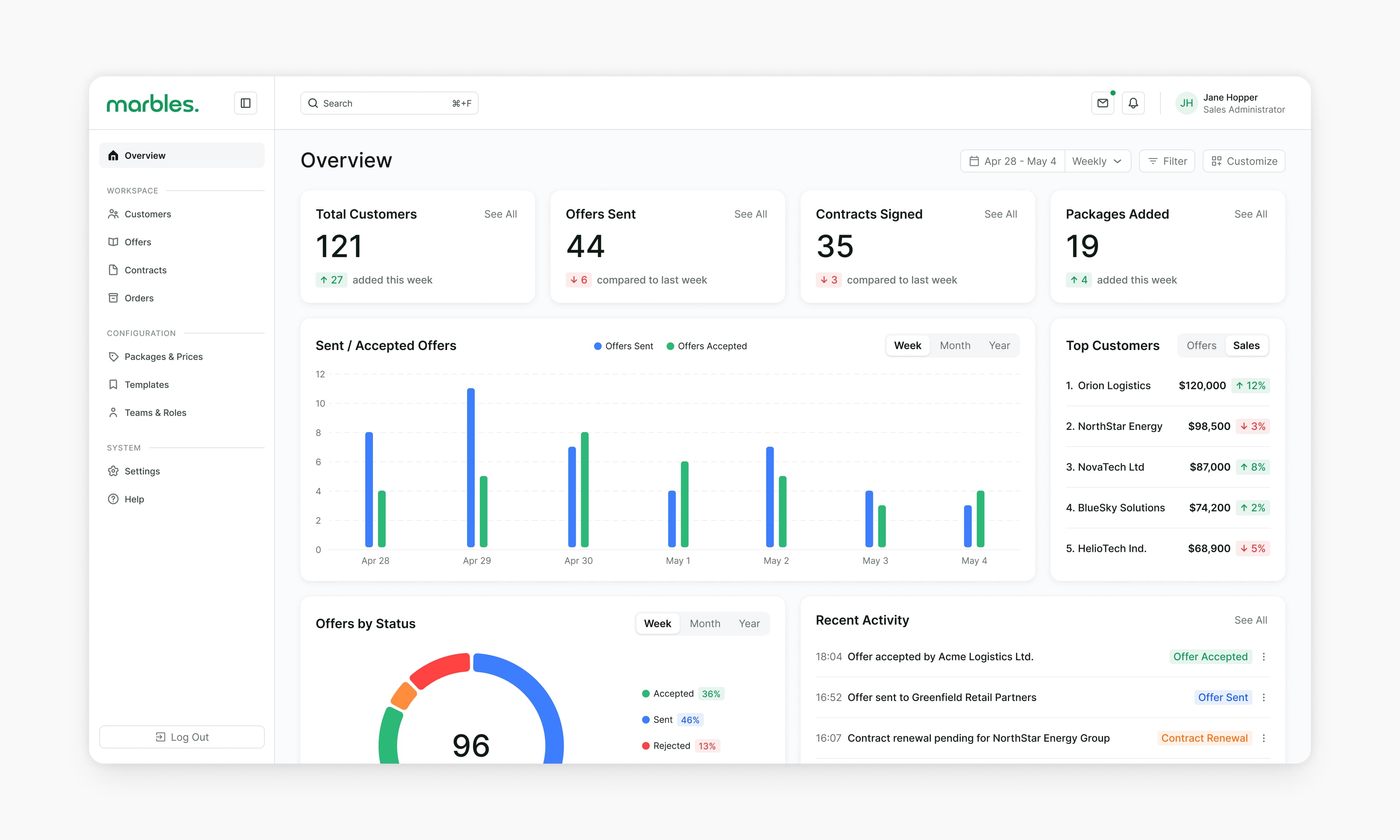Click the Offer Accepted status tag
The width and height of the screenshot is (1400, 840).
coord(1210,657)
